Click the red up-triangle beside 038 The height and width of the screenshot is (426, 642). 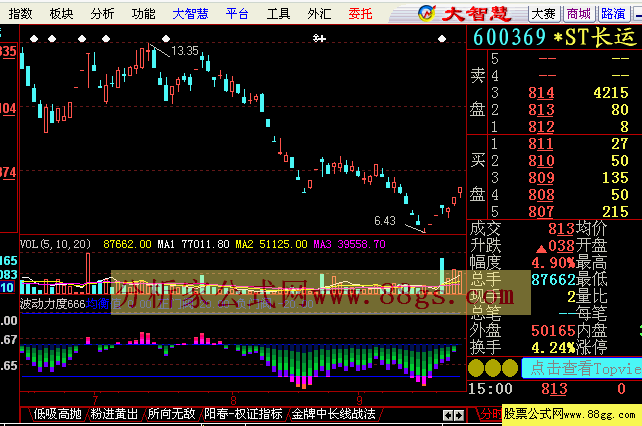click(x=541, y=248)
